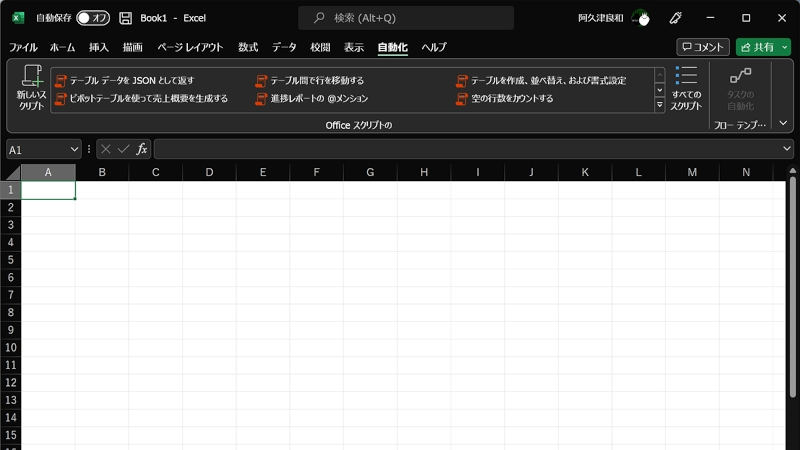Select column H header
The image size is (800, 450).
424,172
